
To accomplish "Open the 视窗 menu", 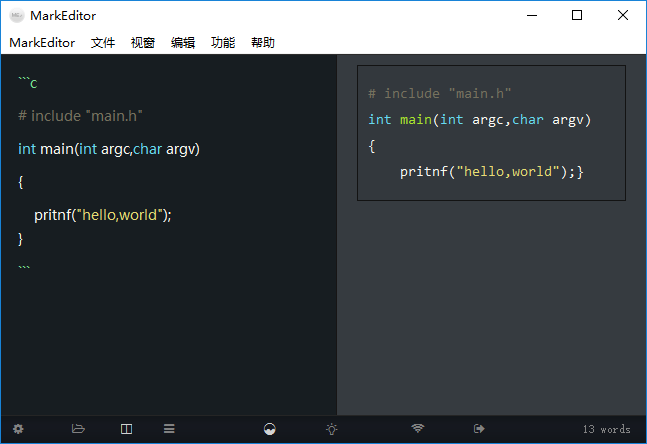I will point(143,43).
